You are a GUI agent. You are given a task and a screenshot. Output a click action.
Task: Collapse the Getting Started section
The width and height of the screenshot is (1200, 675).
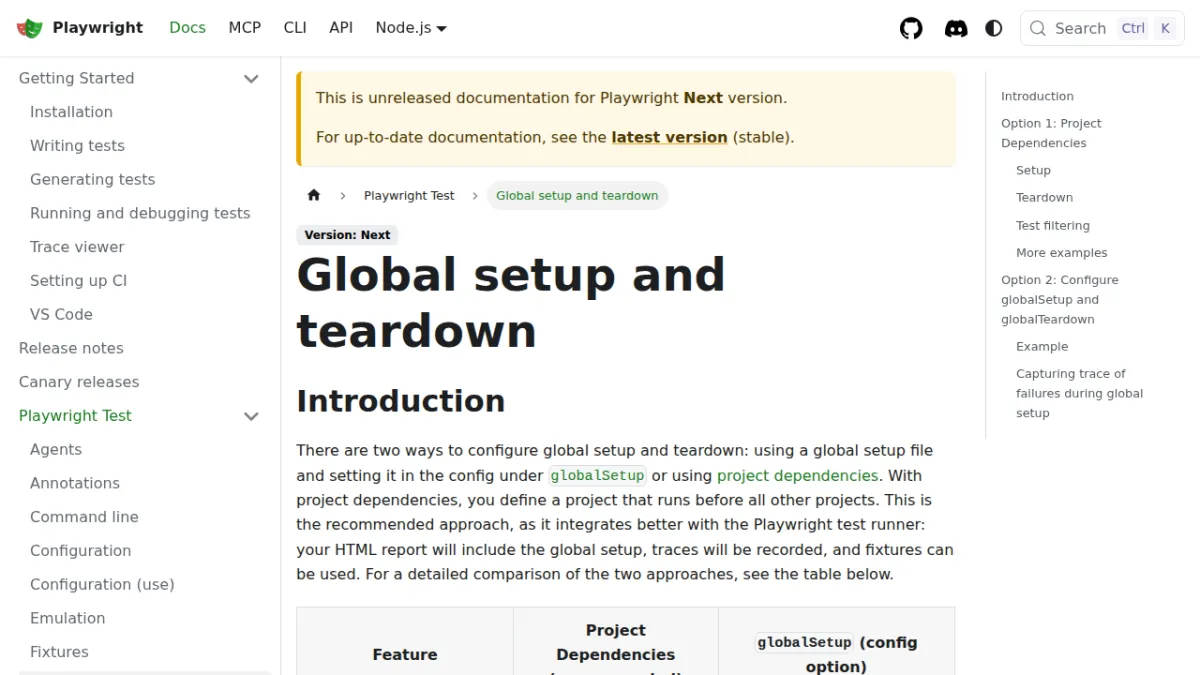click(x=251, y=78)
